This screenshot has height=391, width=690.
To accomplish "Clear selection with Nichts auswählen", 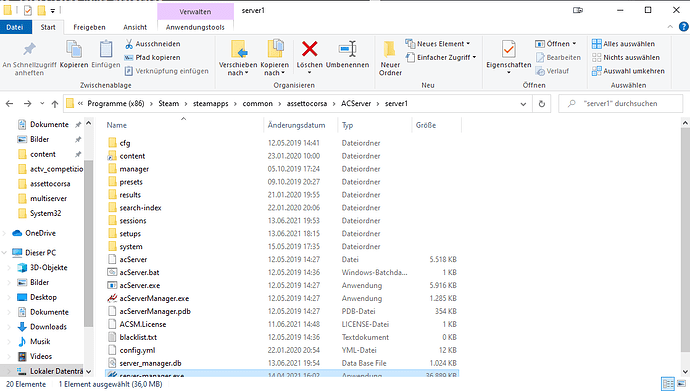I will pos(626,58).
